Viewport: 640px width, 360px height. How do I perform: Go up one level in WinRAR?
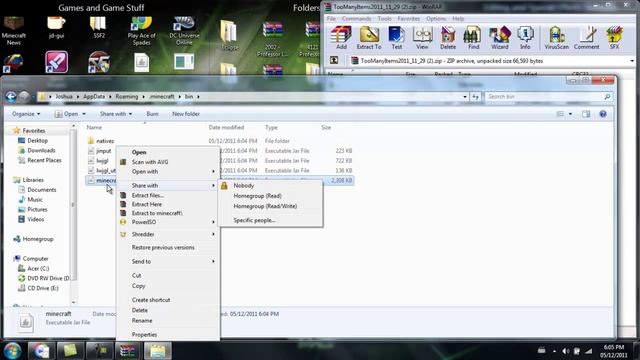pos(334,60)
